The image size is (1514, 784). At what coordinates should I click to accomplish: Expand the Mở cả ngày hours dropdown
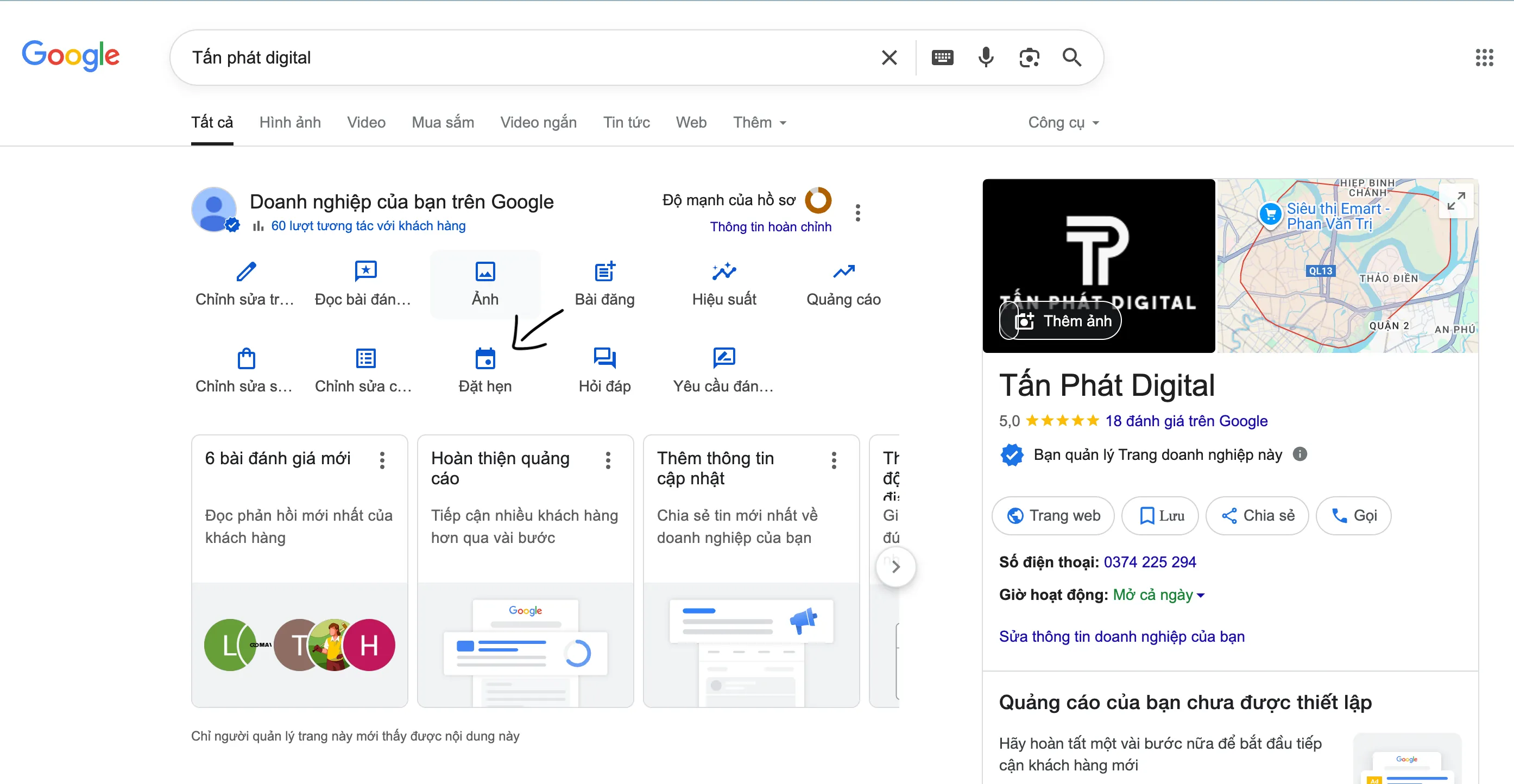pyautogui.click(x=1158, y=595)
